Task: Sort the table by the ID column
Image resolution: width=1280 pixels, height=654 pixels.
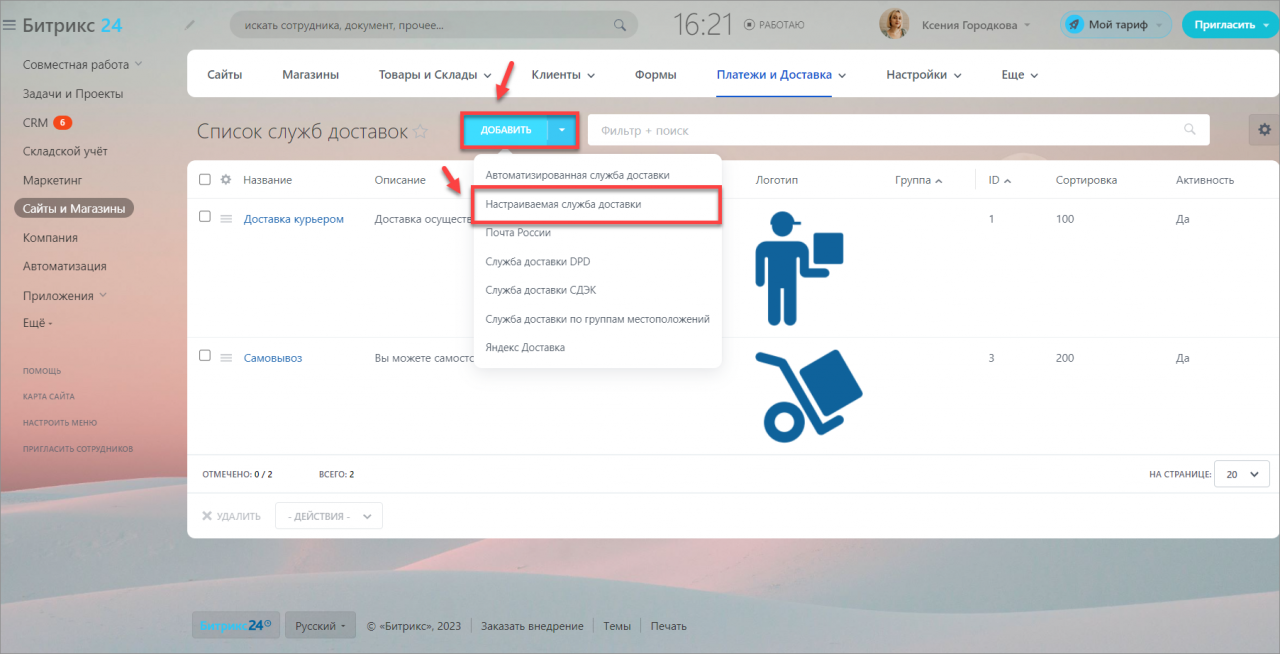Action: point(999,180)
